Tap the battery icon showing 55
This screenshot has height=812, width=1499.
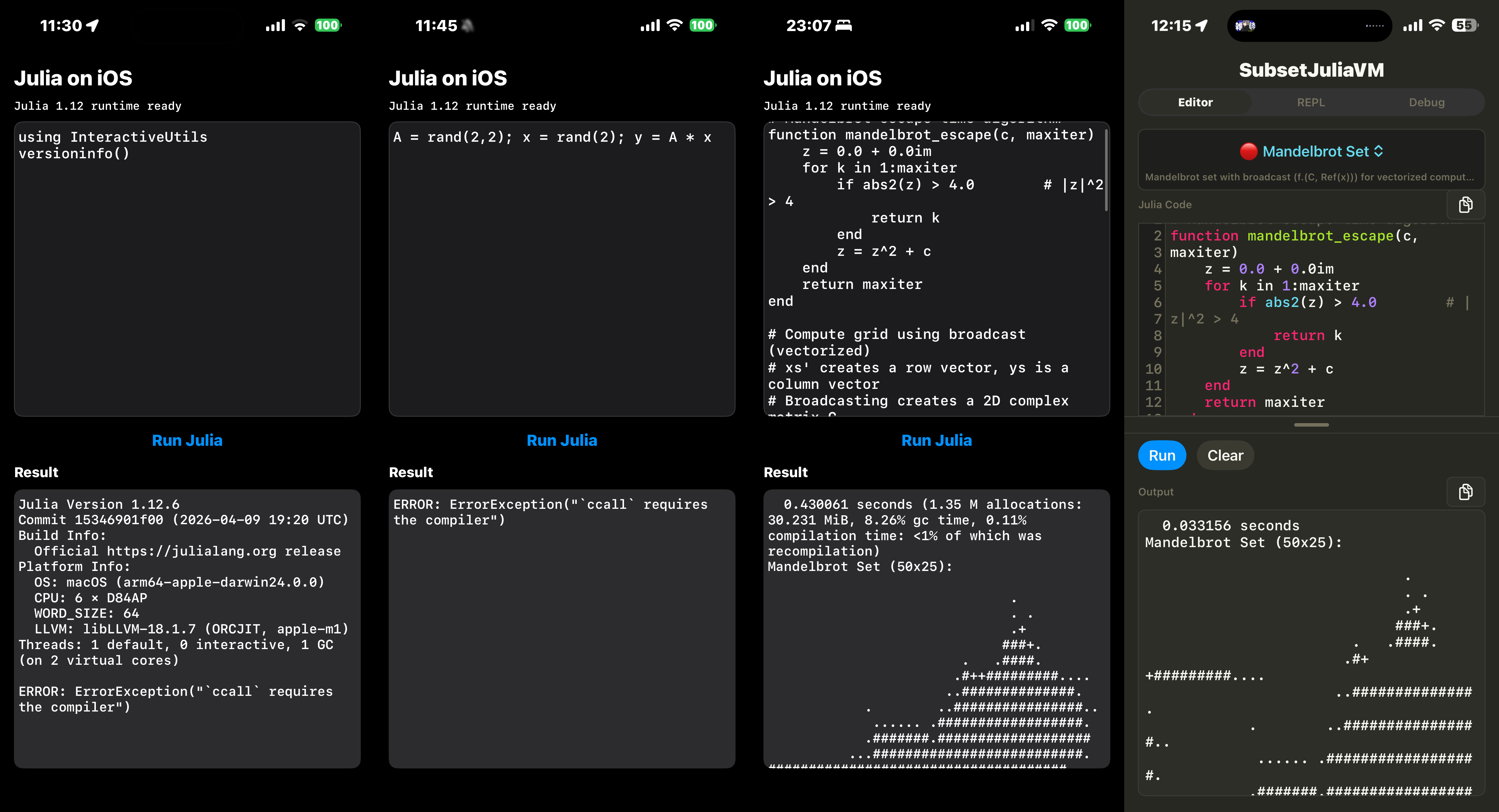1465,26
